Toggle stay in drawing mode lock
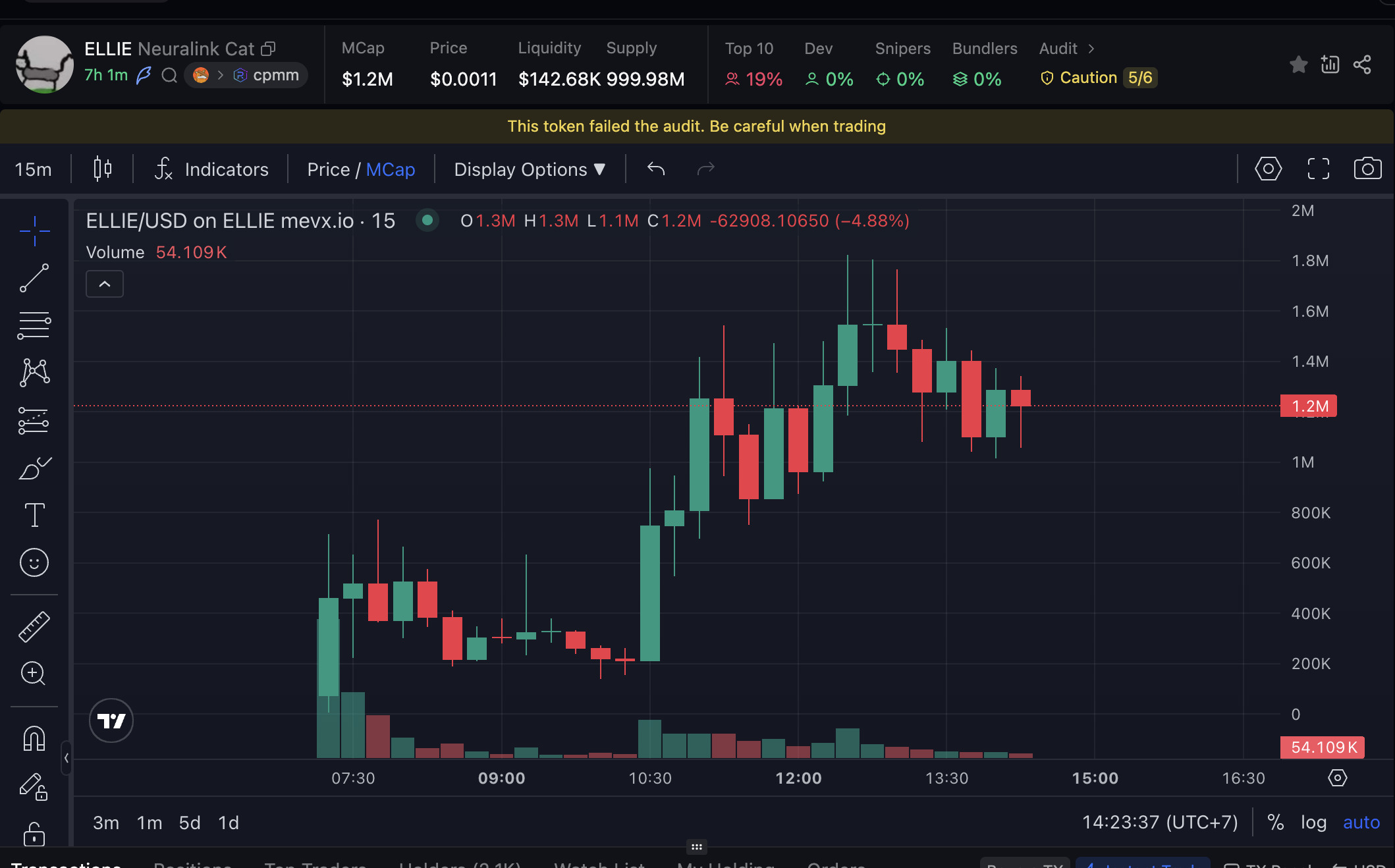The width and height of the screenshot is (1395, 868). coord(34,786)
